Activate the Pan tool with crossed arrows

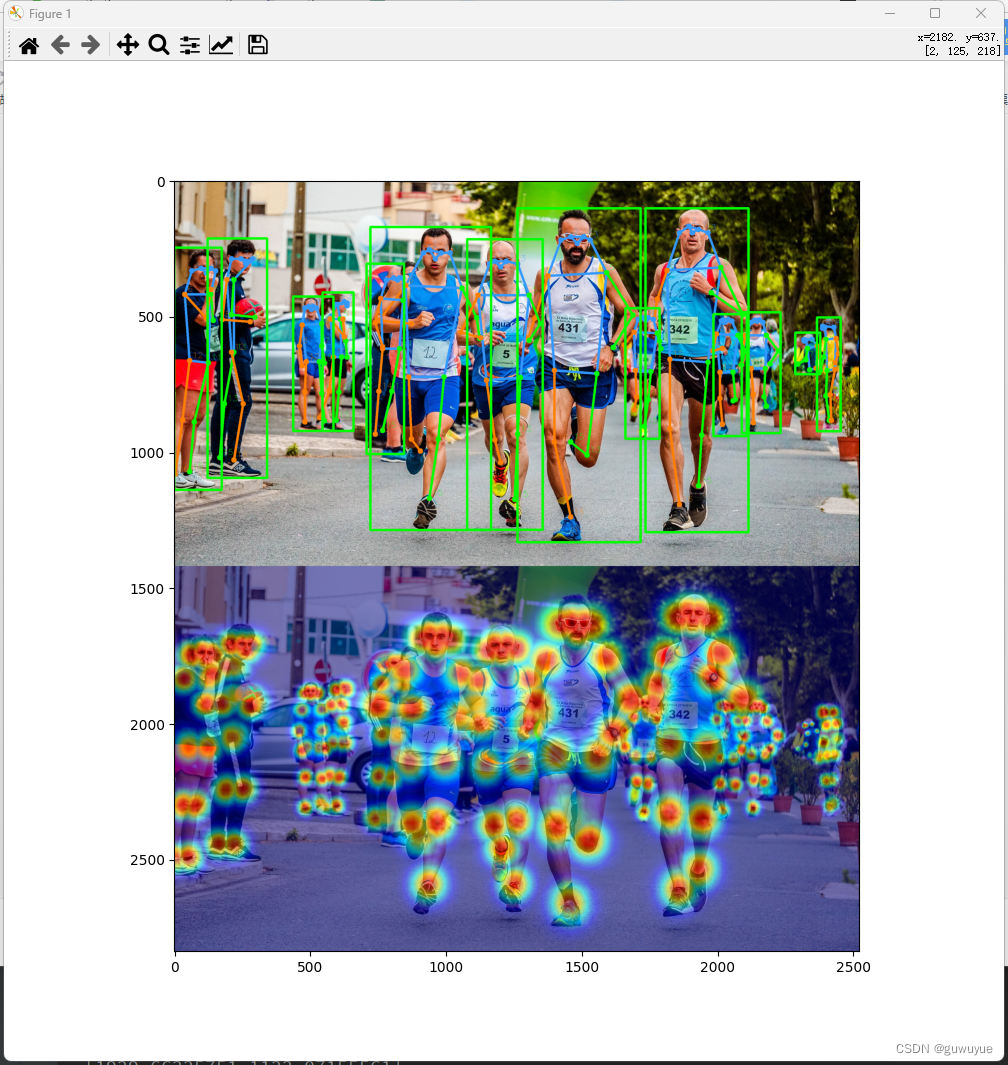tap(128, 46)
